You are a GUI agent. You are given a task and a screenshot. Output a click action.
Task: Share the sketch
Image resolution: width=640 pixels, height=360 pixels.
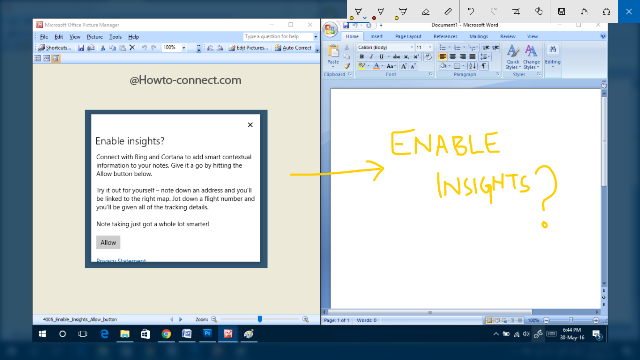pyautogui.click(x=607, y=12)
